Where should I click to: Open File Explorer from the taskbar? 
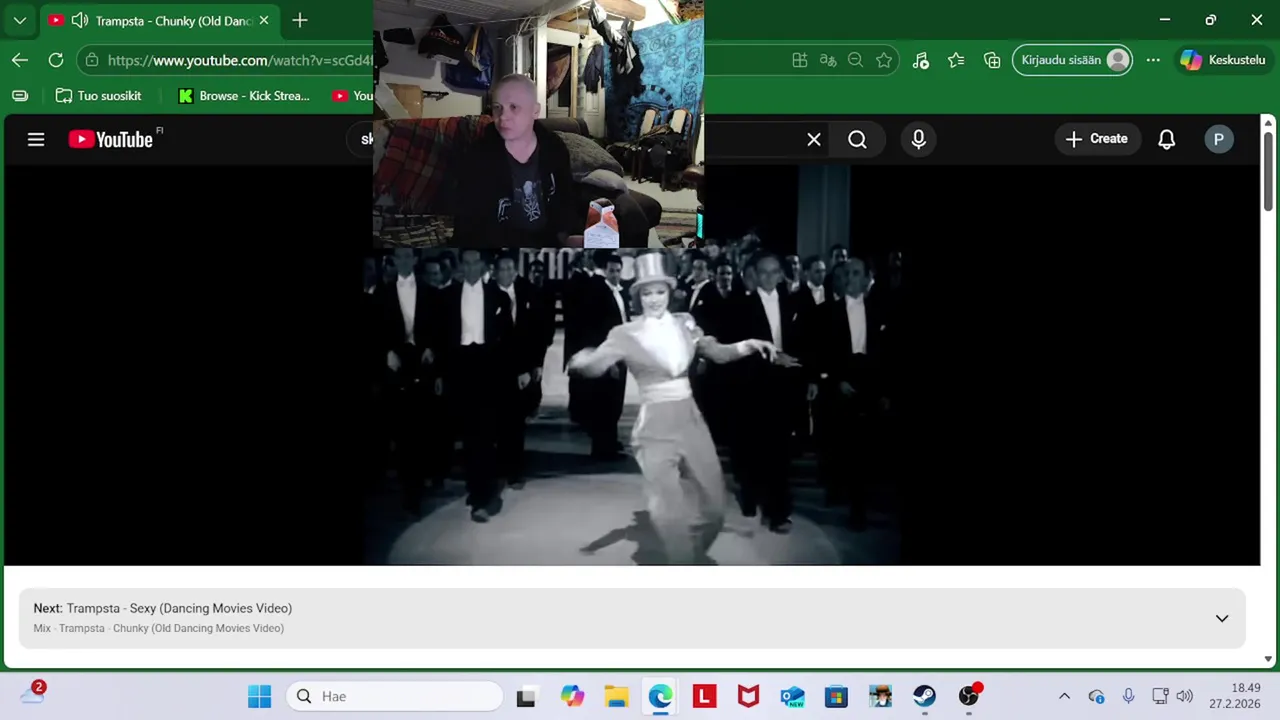(616, 696)
